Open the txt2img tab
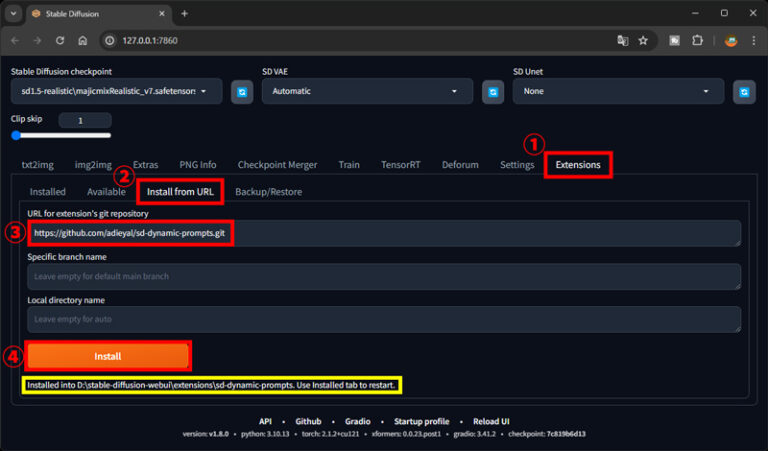This screenshot has height=451, width=768. (x=37, y=164)
